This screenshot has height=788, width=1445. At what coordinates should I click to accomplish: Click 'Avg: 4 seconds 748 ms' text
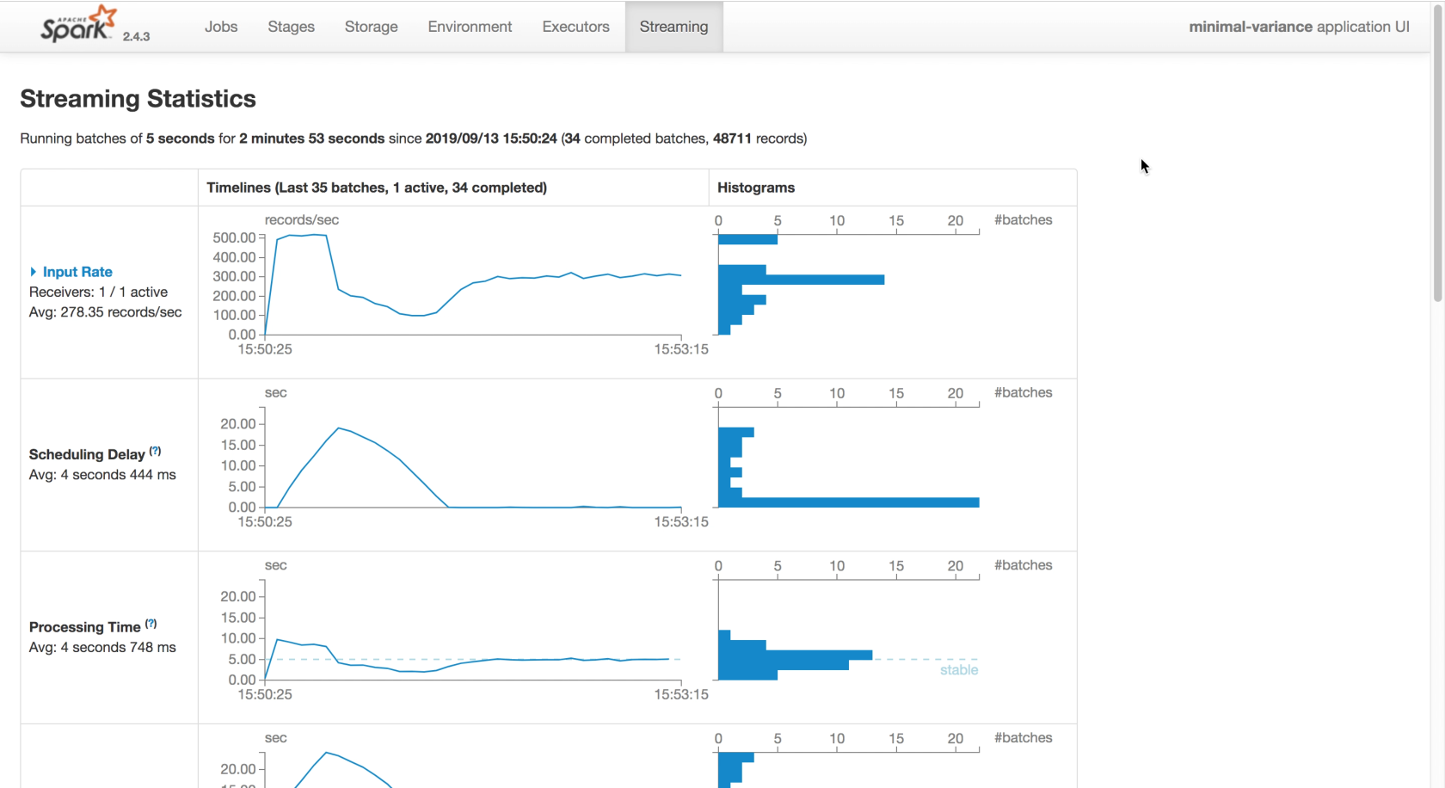(103, 647)
